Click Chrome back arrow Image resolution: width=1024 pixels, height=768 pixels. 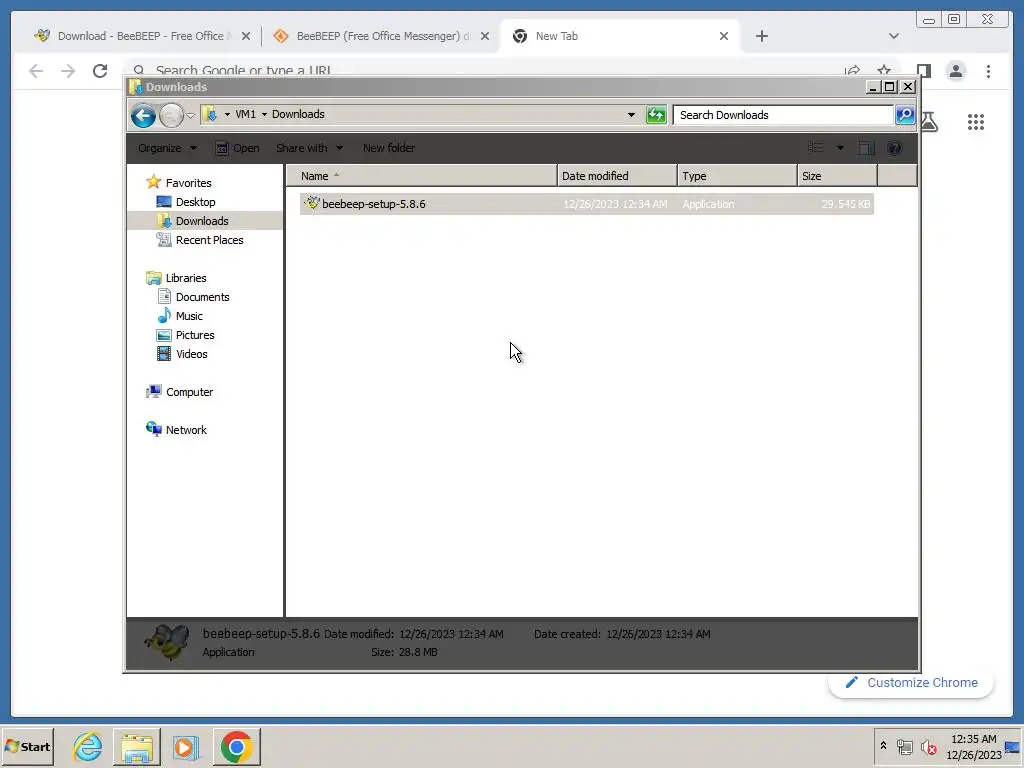(x=36, y=71)
